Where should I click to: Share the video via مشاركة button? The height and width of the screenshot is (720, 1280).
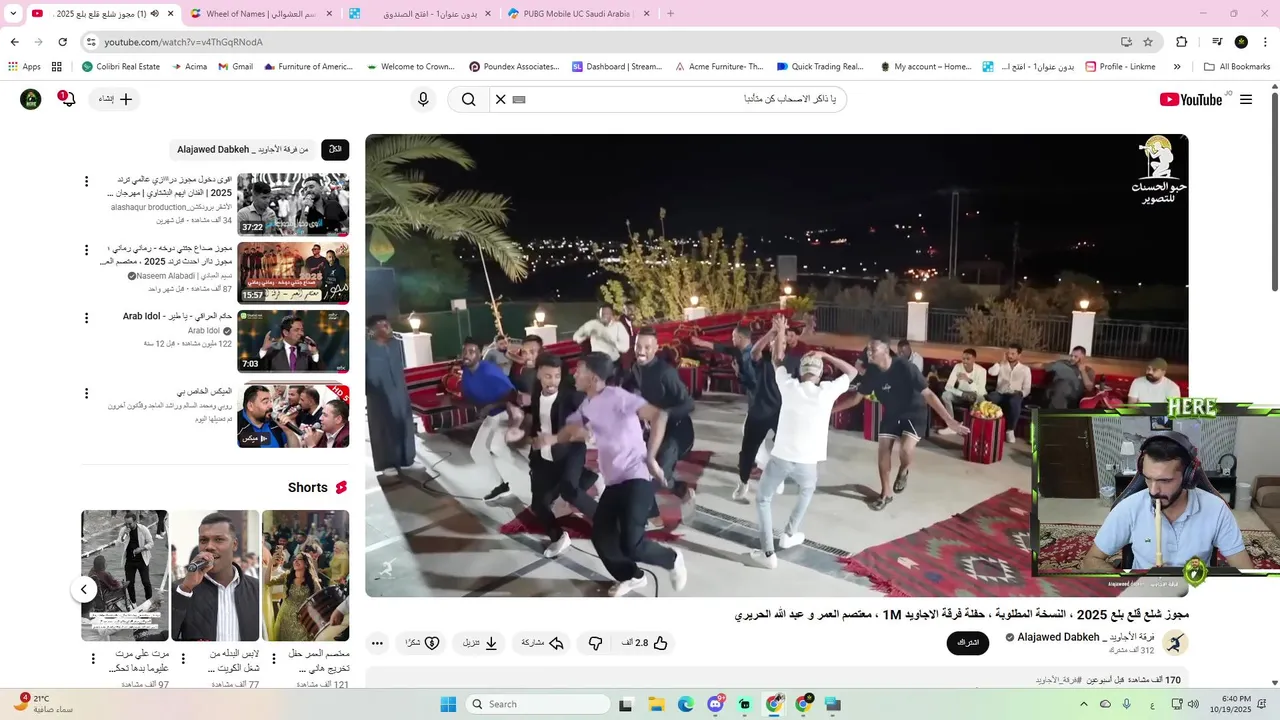point(543,643)
